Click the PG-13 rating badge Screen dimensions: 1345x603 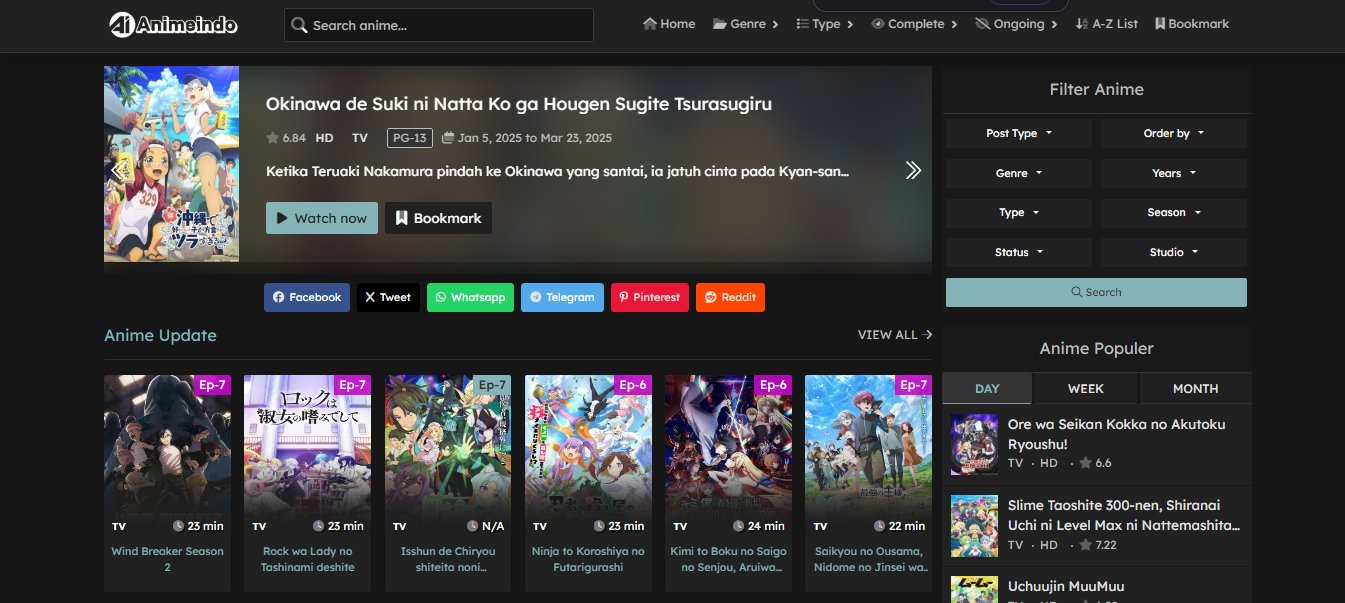(410, 138)
